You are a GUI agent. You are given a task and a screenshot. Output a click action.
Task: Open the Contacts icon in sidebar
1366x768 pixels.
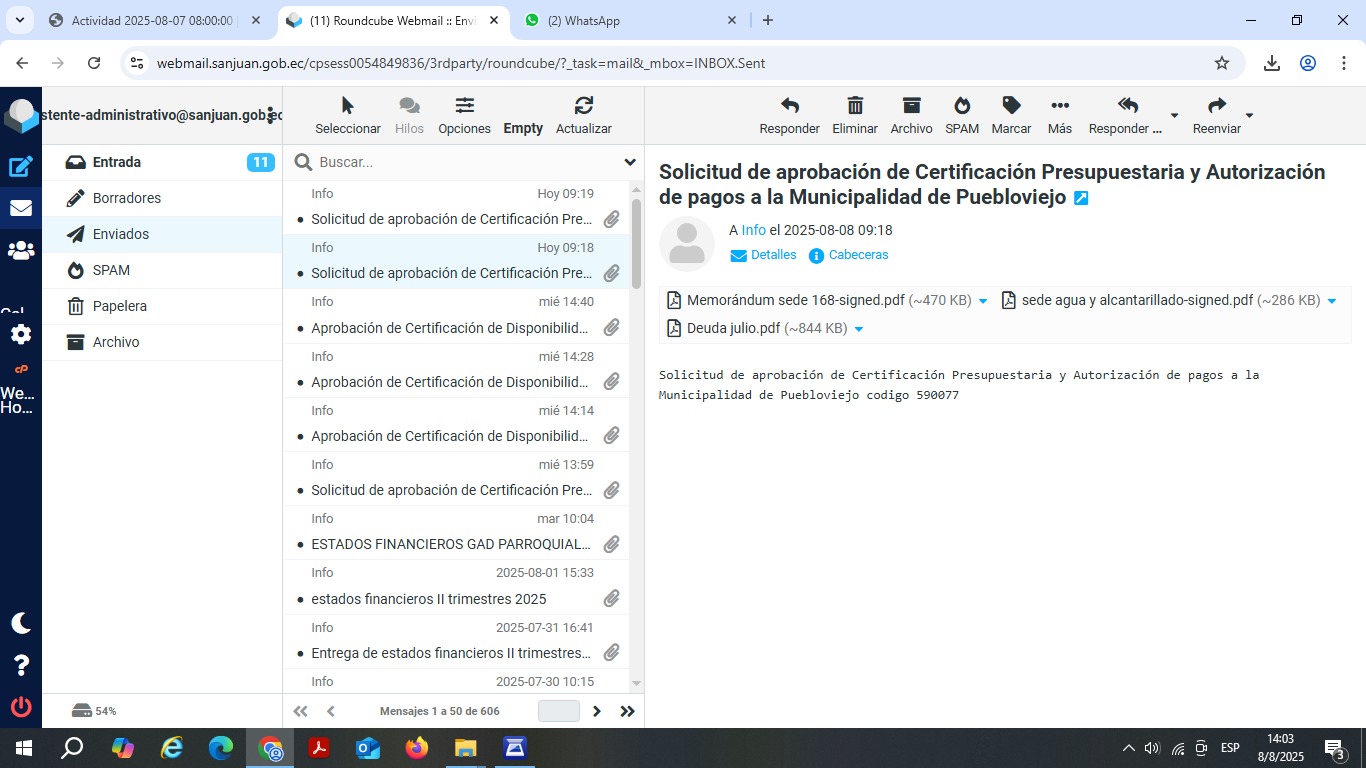(21, 251)
